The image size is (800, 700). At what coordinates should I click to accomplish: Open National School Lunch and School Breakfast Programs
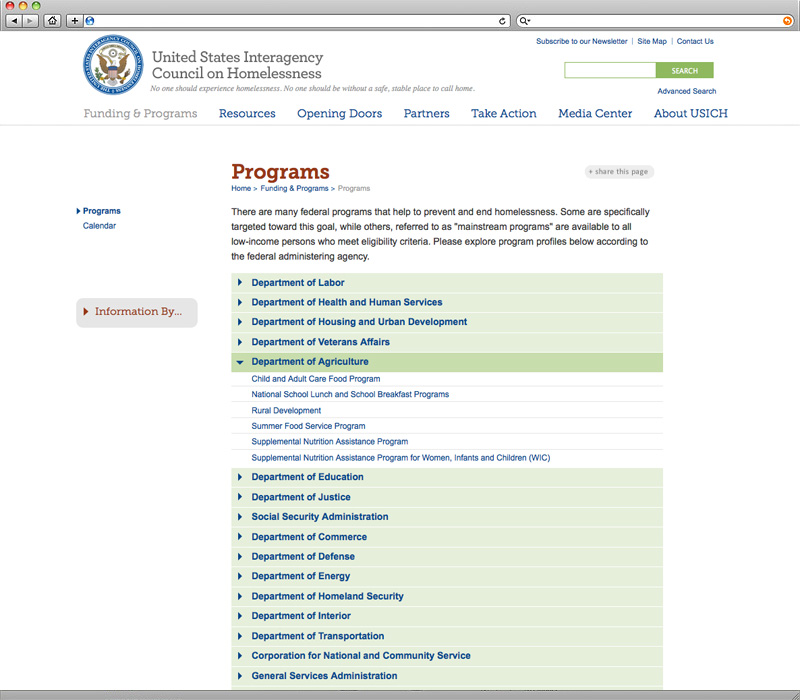[x=350, y=394]
